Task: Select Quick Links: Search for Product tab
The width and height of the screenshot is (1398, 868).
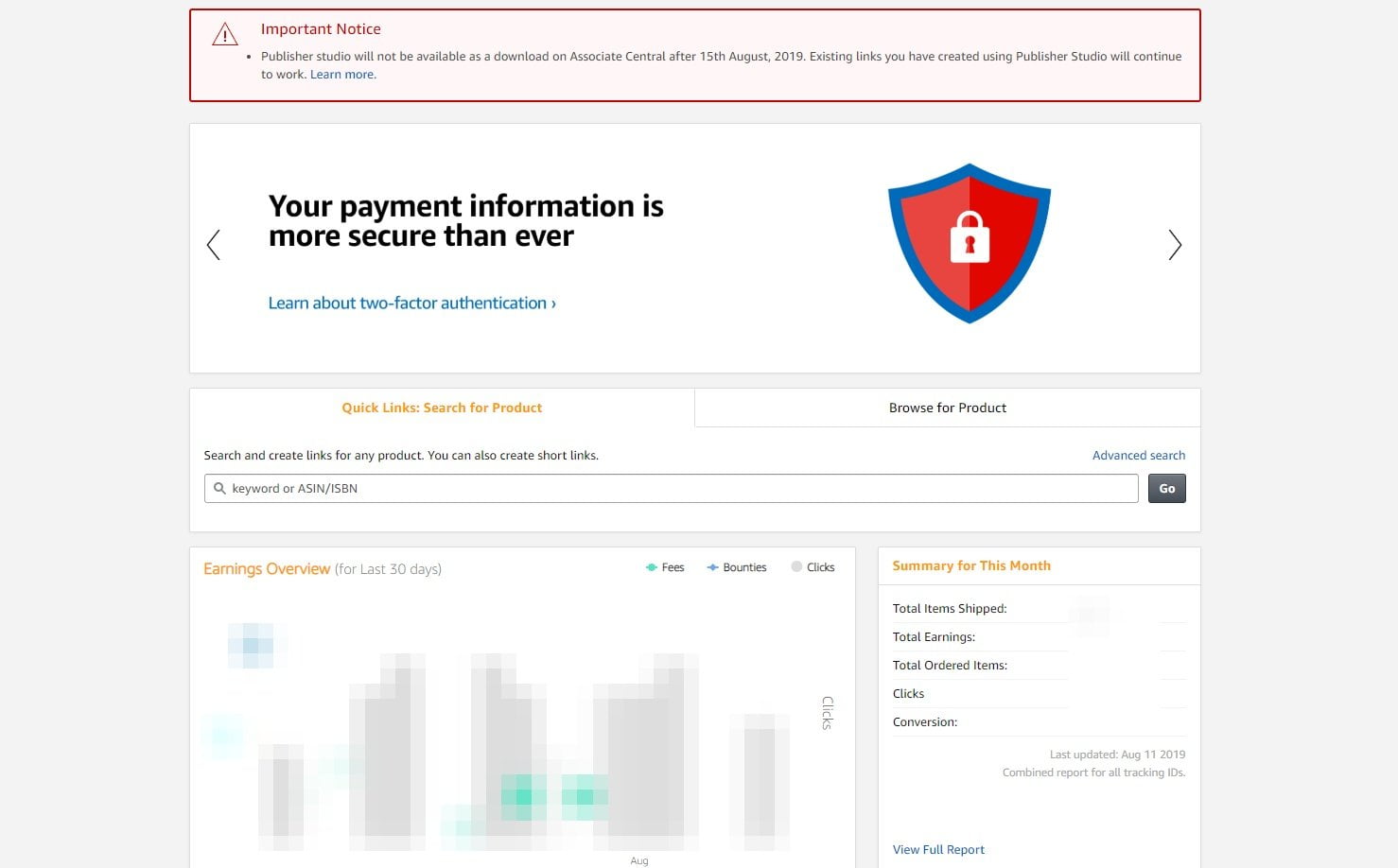Action: pos(442,408)
